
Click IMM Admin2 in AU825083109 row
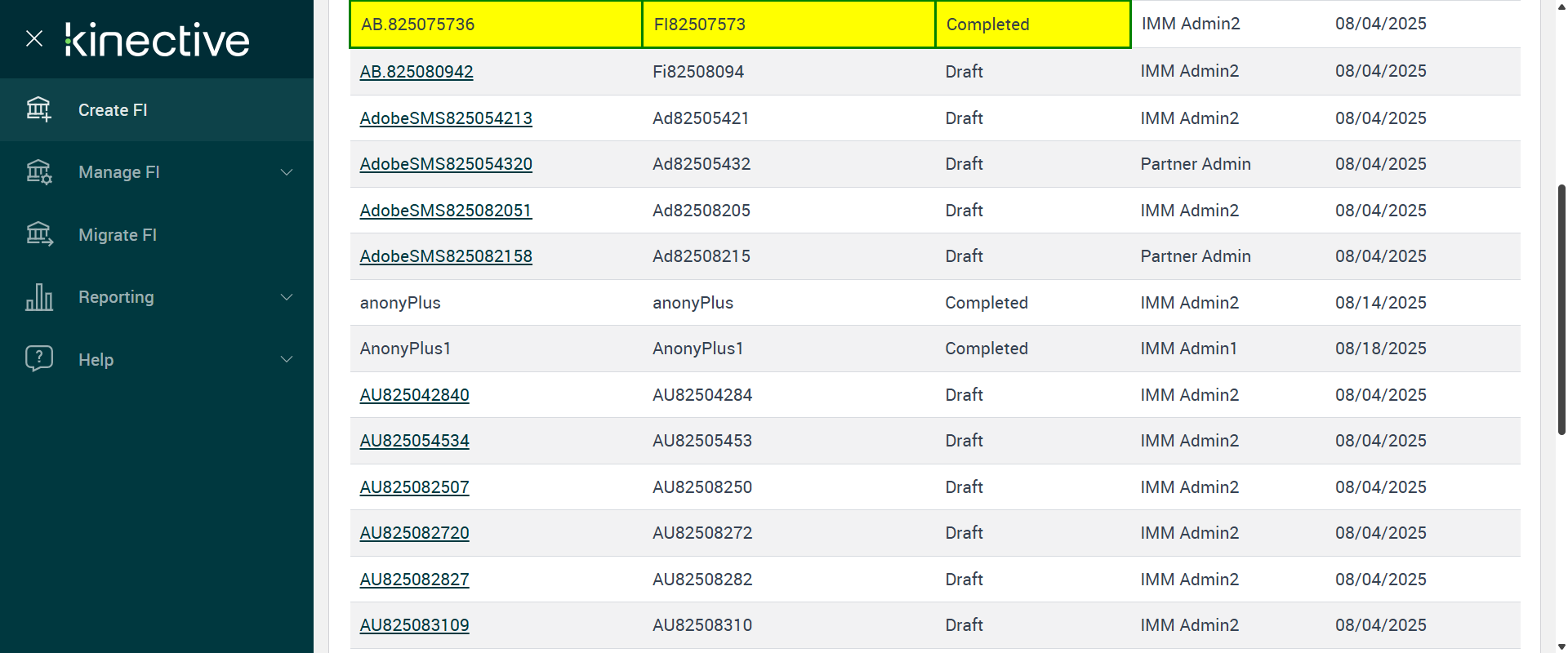point(1190,625)
